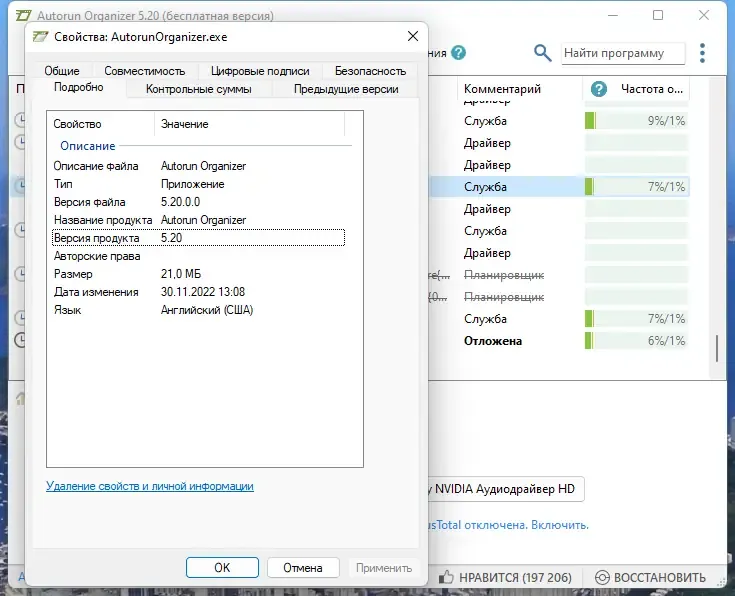Click Autorun Organizer title bar app icon
This screenshot has width=735, height=596.
tap(23, 15)
